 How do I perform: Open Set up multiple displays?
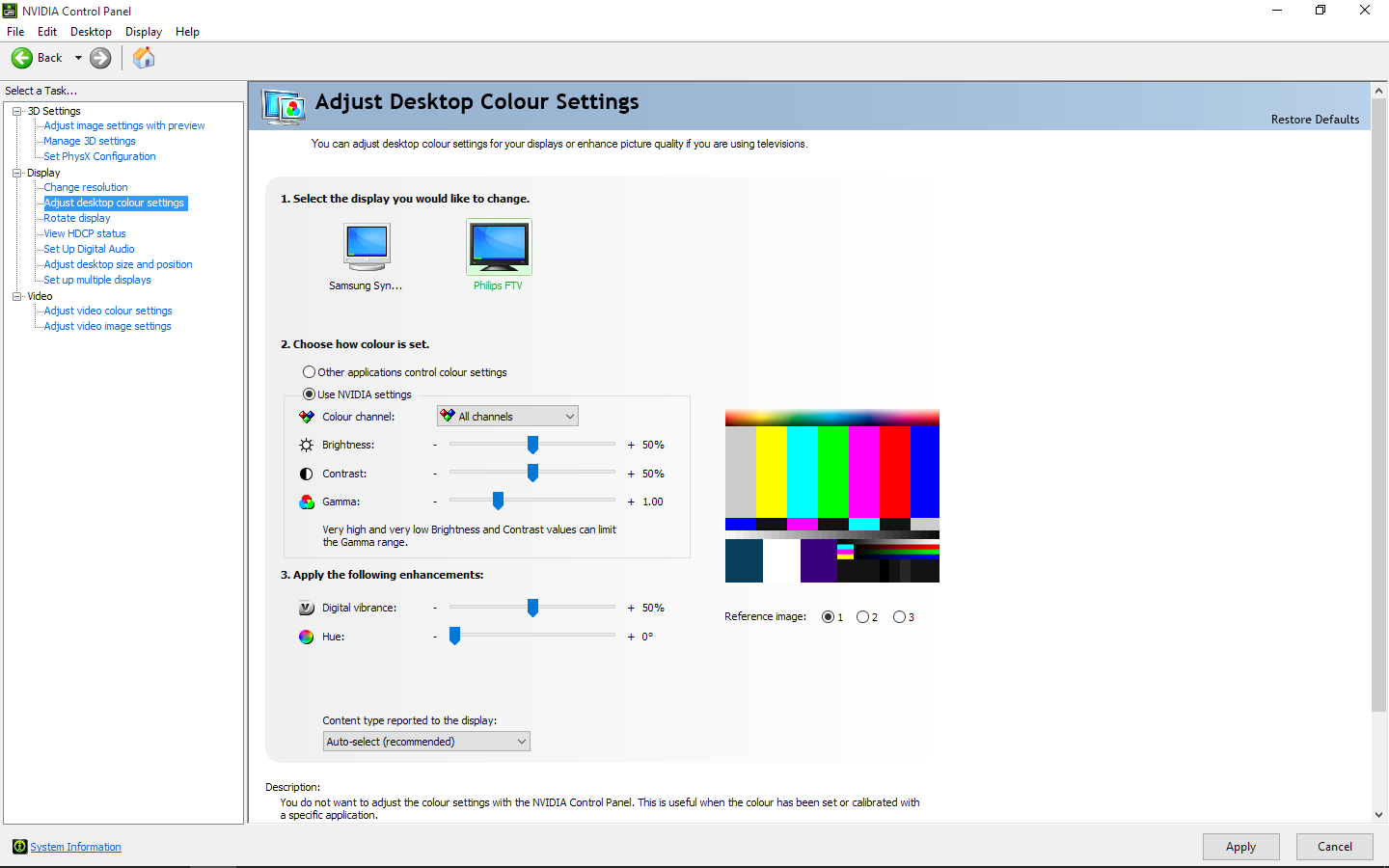97,280
